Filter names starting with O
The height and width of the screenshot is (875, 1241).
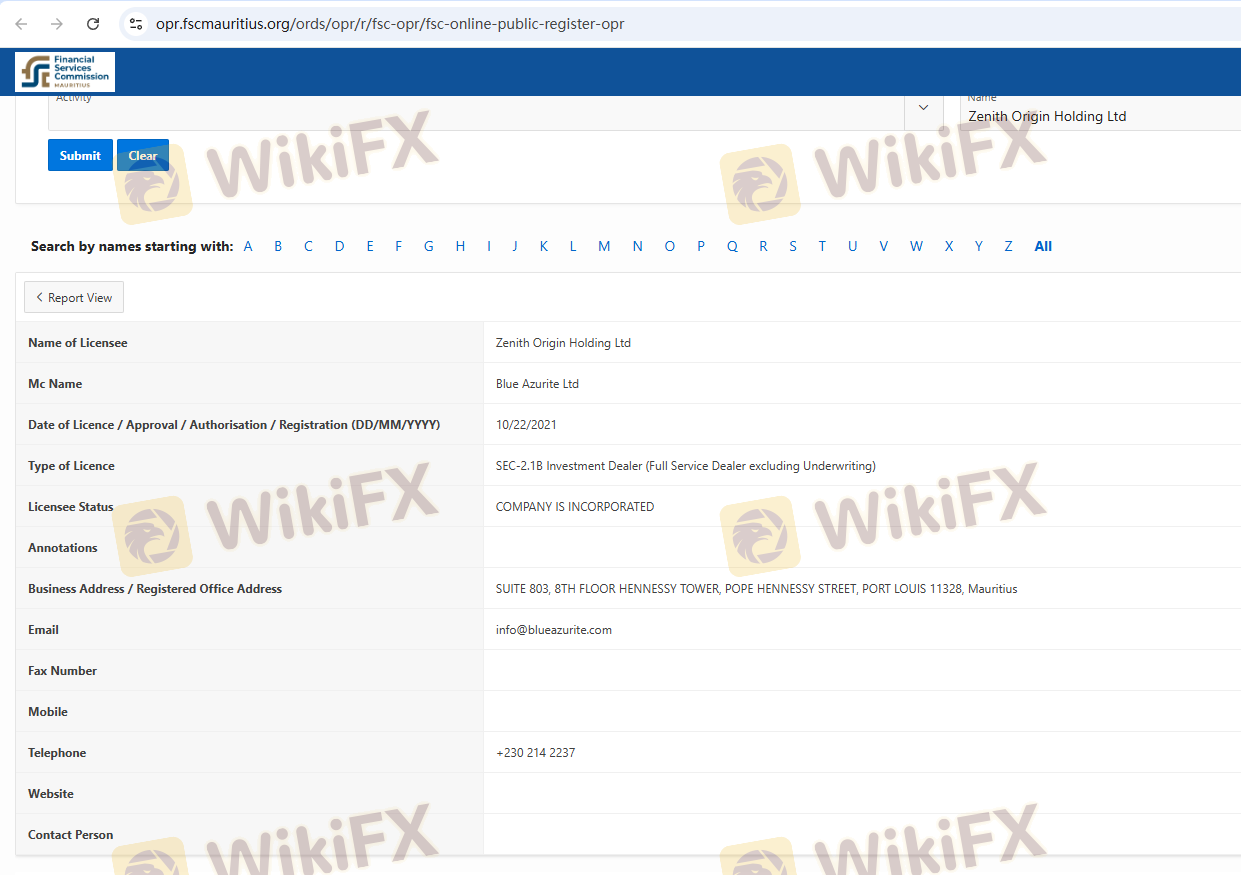tap(670, 246)
